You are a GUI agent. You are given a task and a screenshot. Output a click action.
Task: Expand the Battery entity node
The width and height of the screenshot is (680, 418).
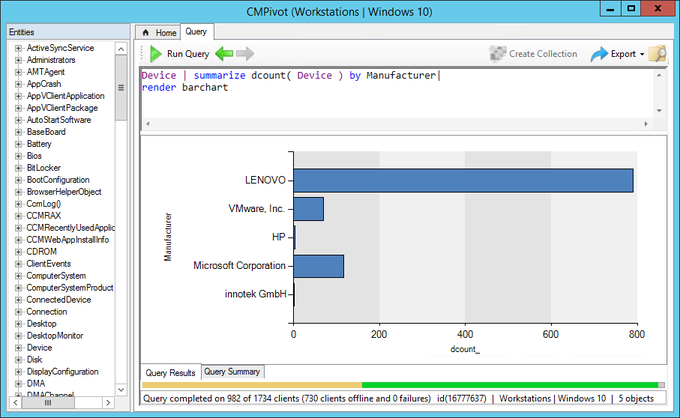click(18, 144)
